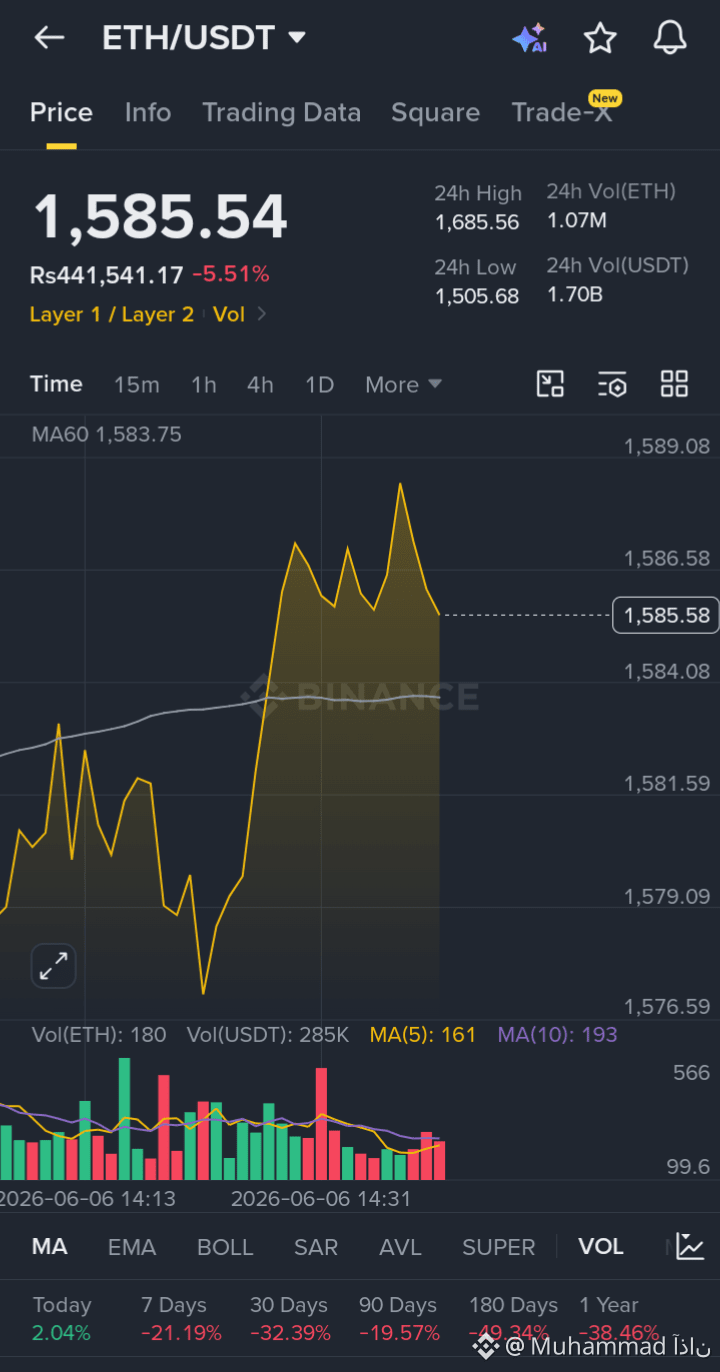Toggle the VOL sub-indicator
This screenshot has height=1372, width=720.
coord(601,1247)
